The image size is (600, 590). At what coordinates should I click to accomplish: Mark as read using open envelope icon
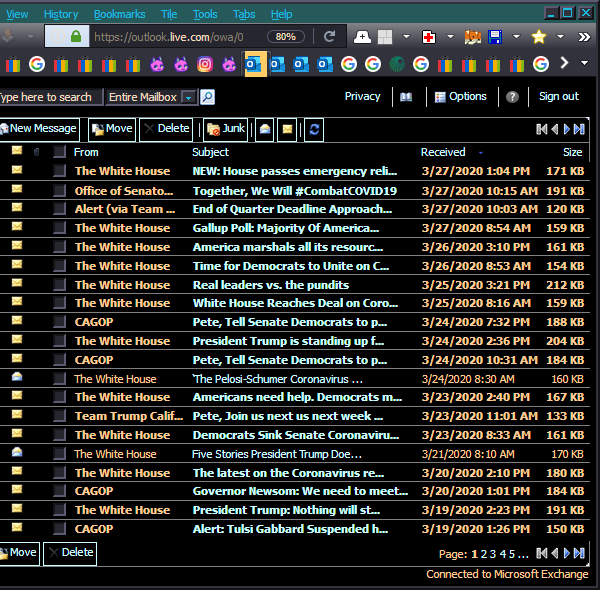[x=265, y=129]
